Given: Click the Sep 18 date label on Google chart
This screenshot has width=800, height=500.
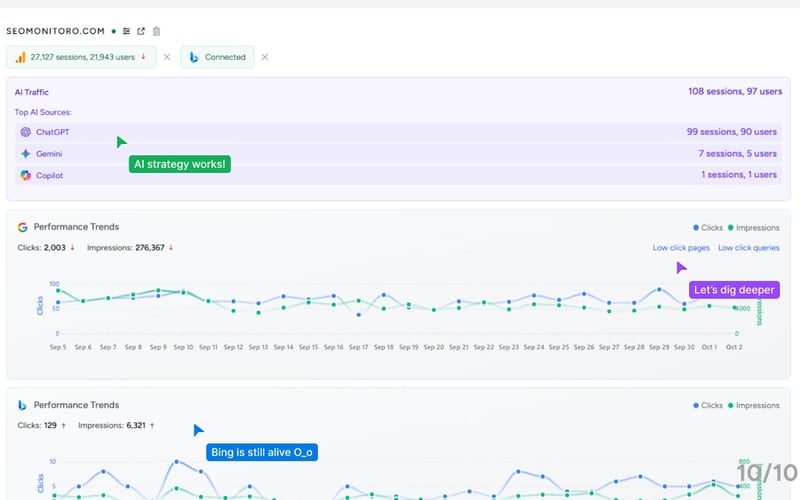Looking at the screenshot, I should tap(384, 347).
